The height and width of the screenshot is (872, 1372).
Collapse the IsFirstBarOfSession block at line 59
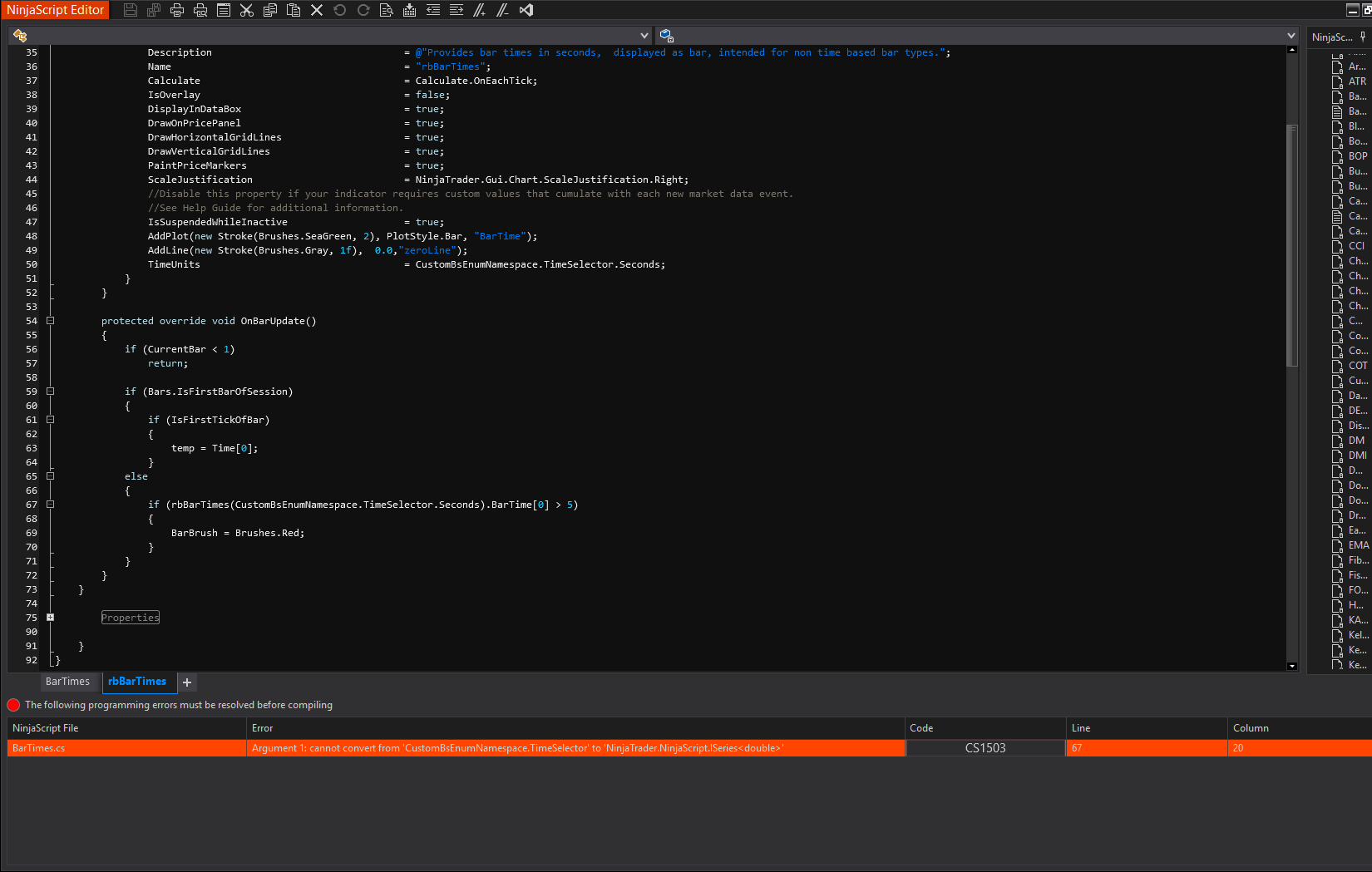coord(51,392)
